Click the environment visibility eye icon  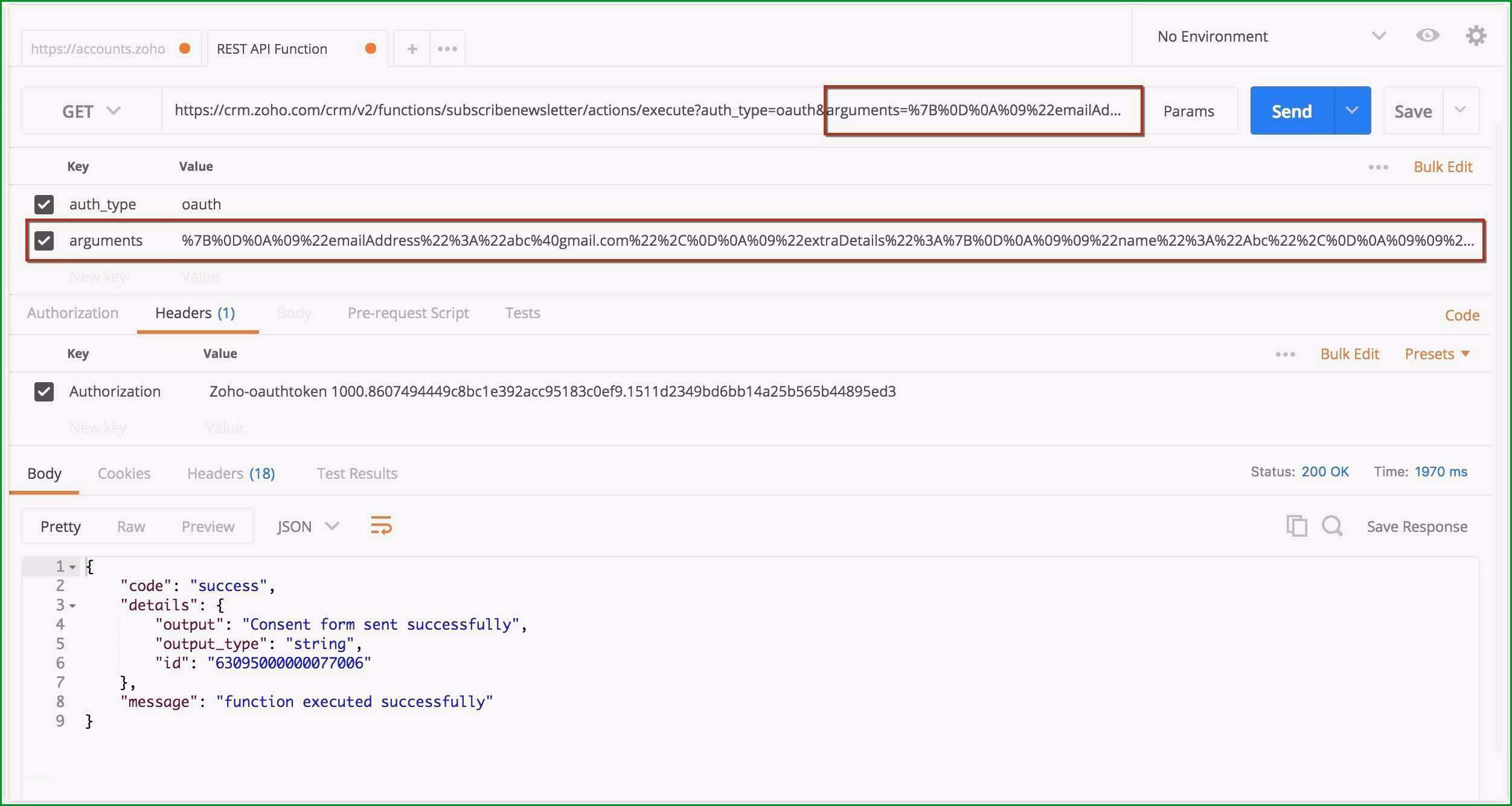coord(1427,34)
